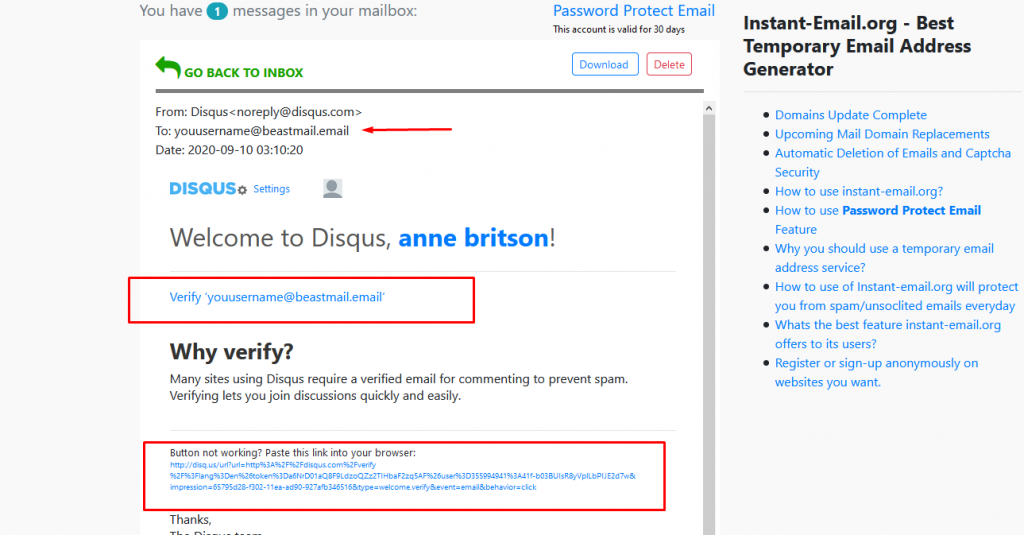Open Whats the best feature article

pyautogui.click(x=888, y=334)
